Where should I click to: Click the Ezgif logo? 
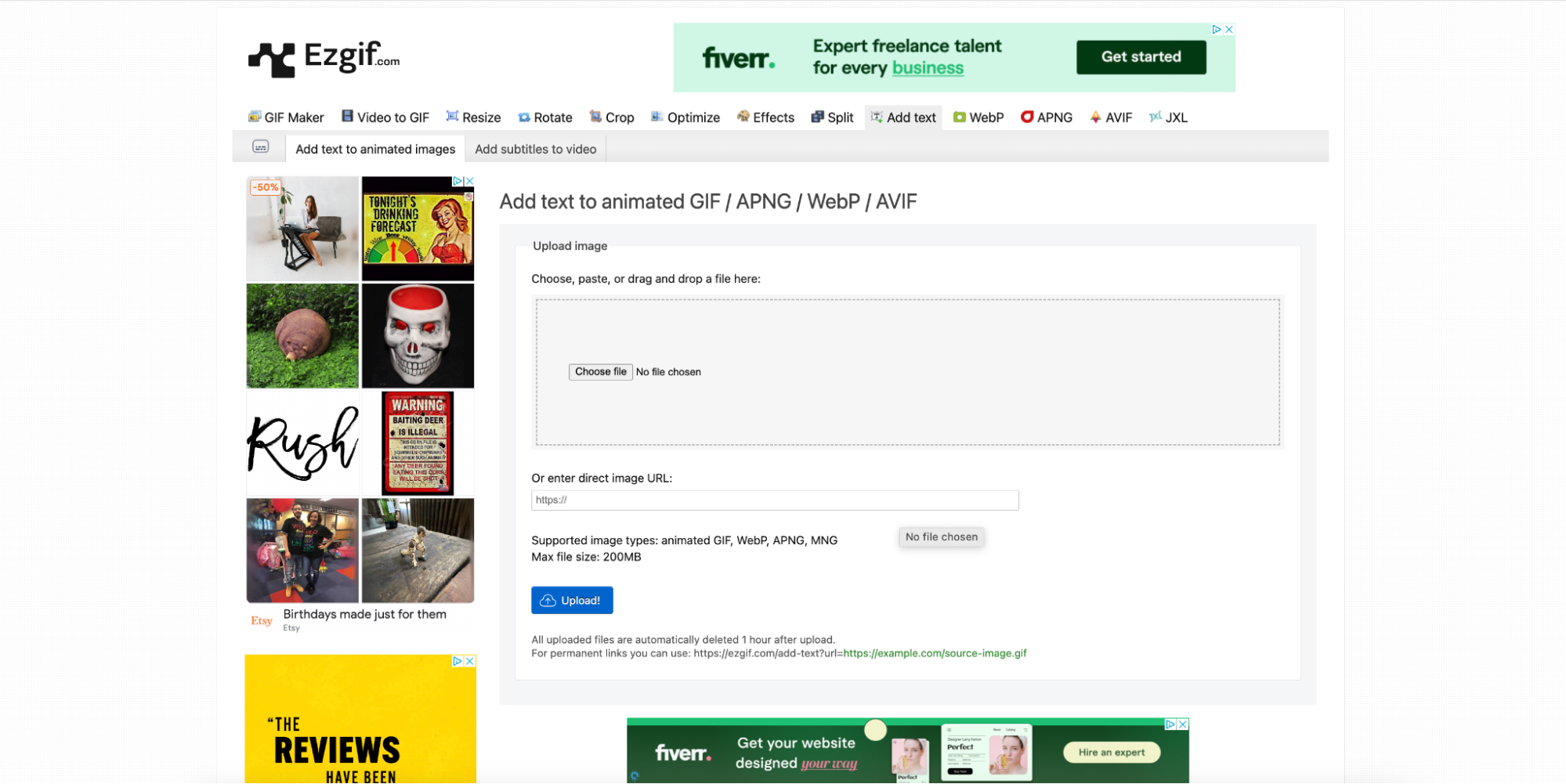coord(324,59)
